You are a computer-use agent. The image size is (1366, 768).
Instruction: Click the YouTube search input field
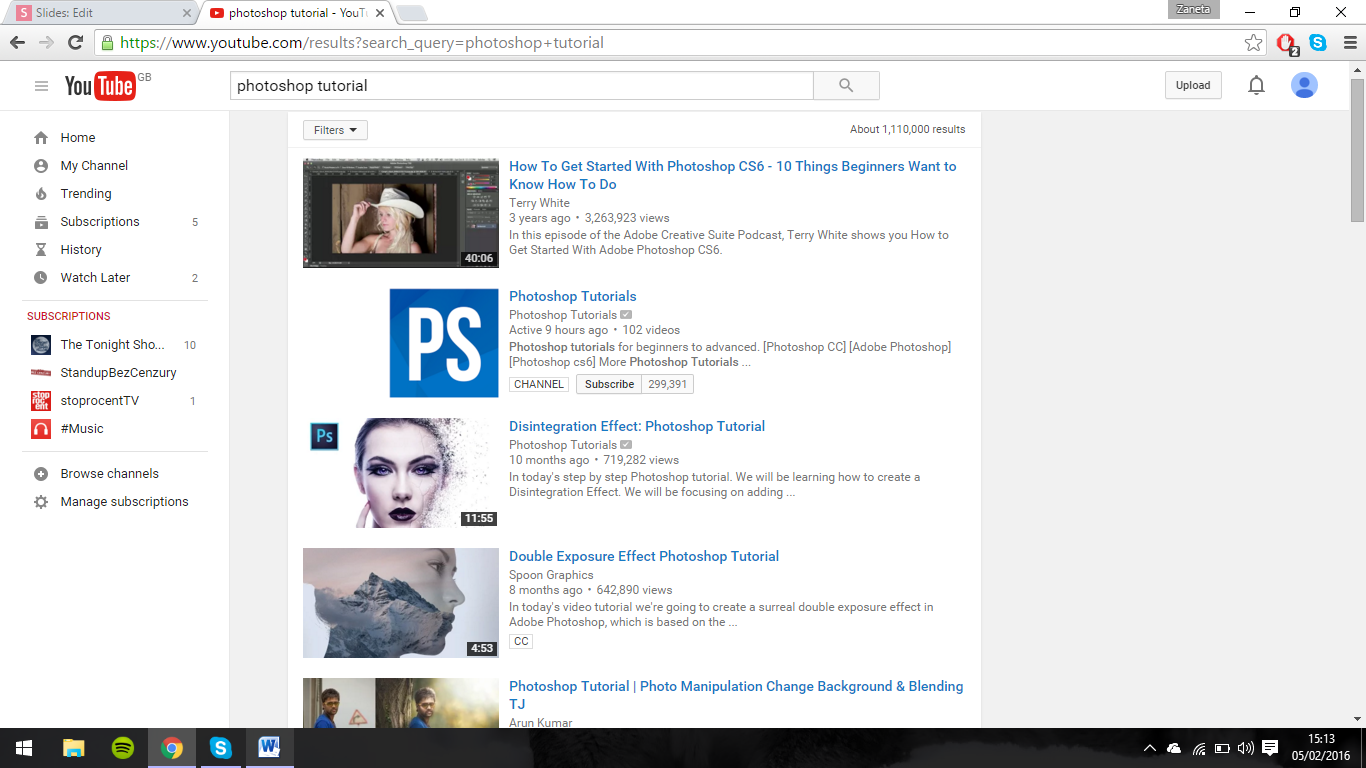pos(522,86)
